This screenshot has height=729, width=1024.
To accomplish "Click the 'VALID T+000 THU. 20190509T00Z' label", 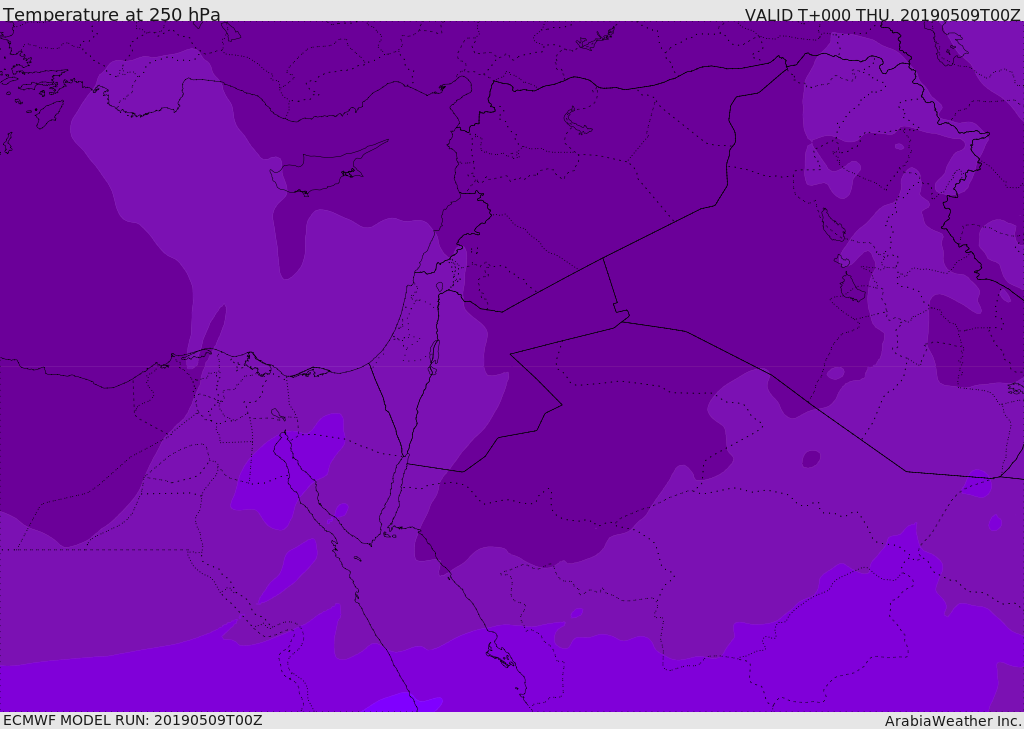I will click(882, 15).
